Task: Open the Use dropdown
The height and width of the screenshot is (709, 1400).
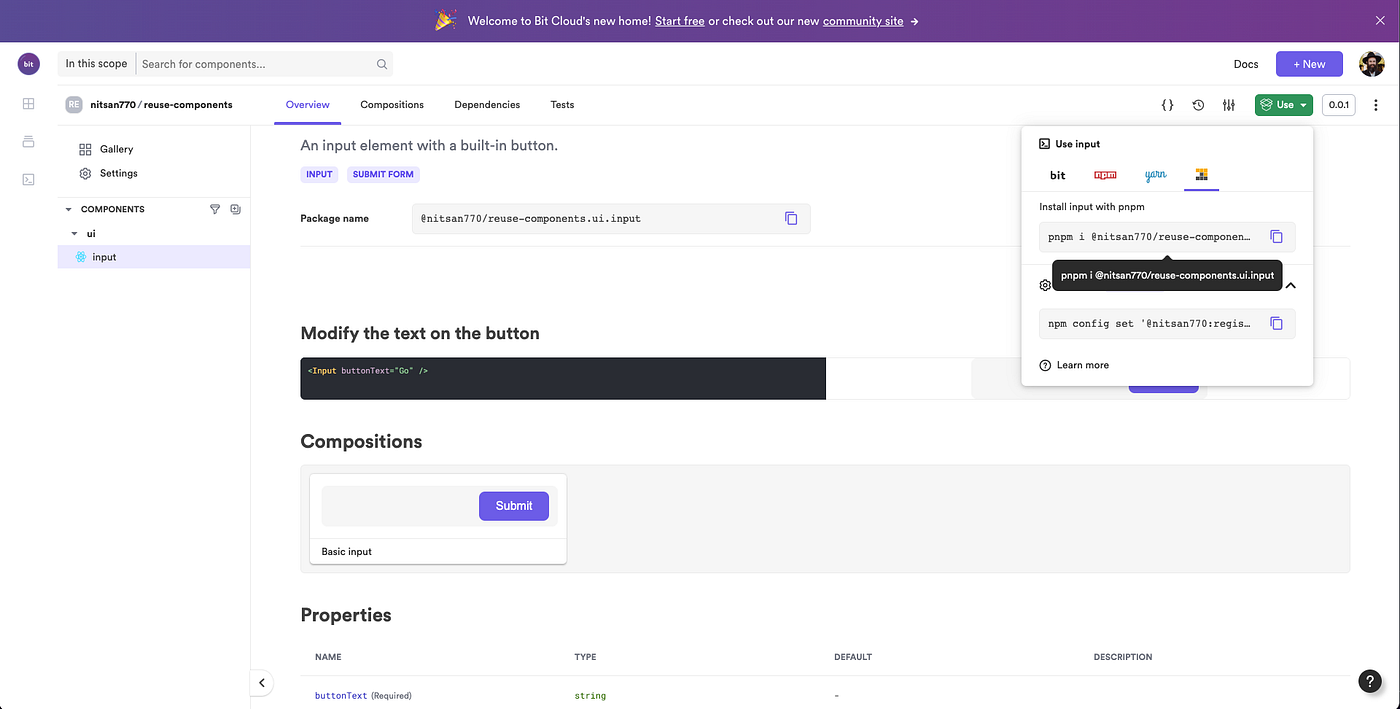Action: click(x=1284, y=105)
